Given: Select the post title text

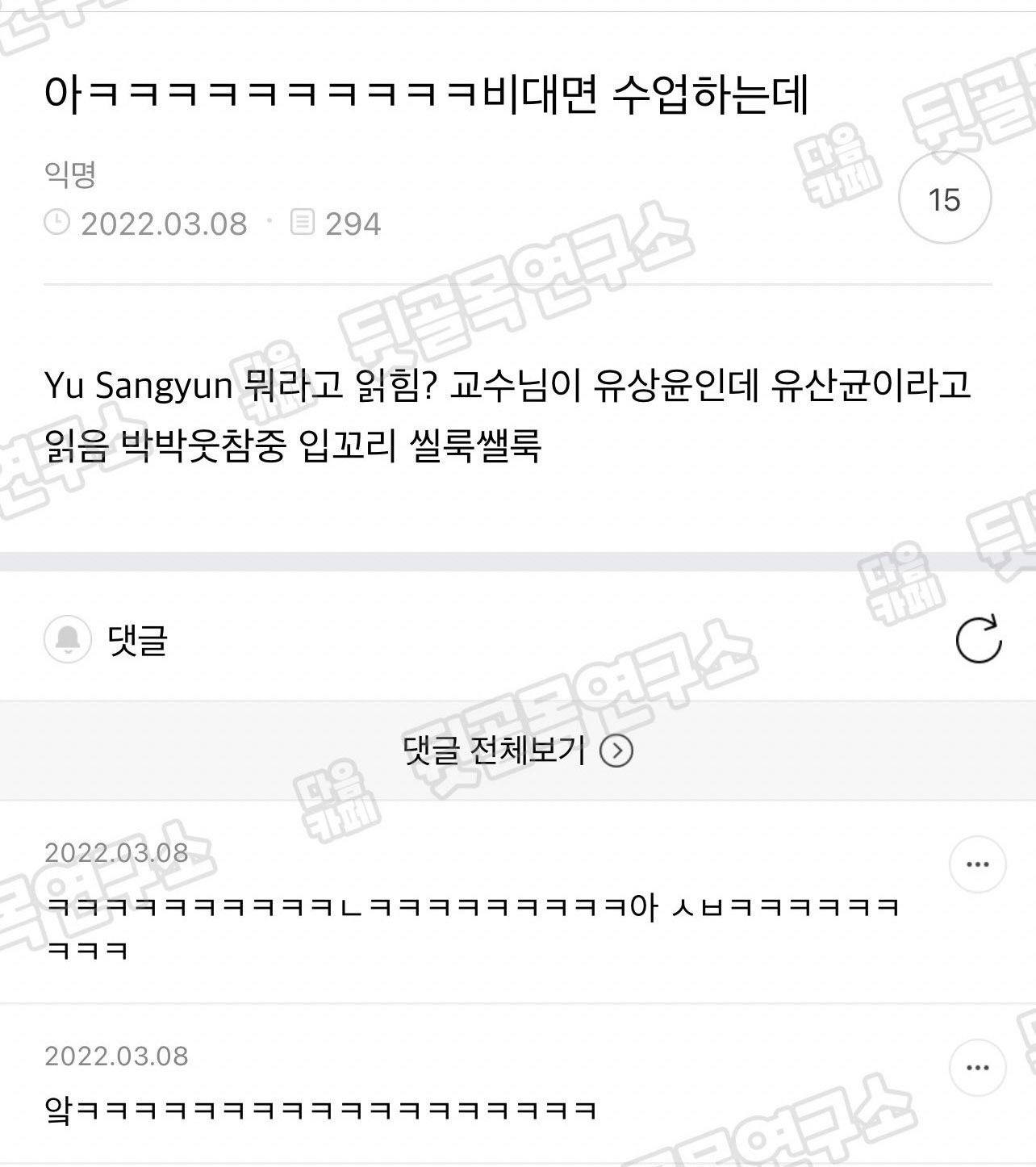Looking at the screenshot, I should click(427, 96).
